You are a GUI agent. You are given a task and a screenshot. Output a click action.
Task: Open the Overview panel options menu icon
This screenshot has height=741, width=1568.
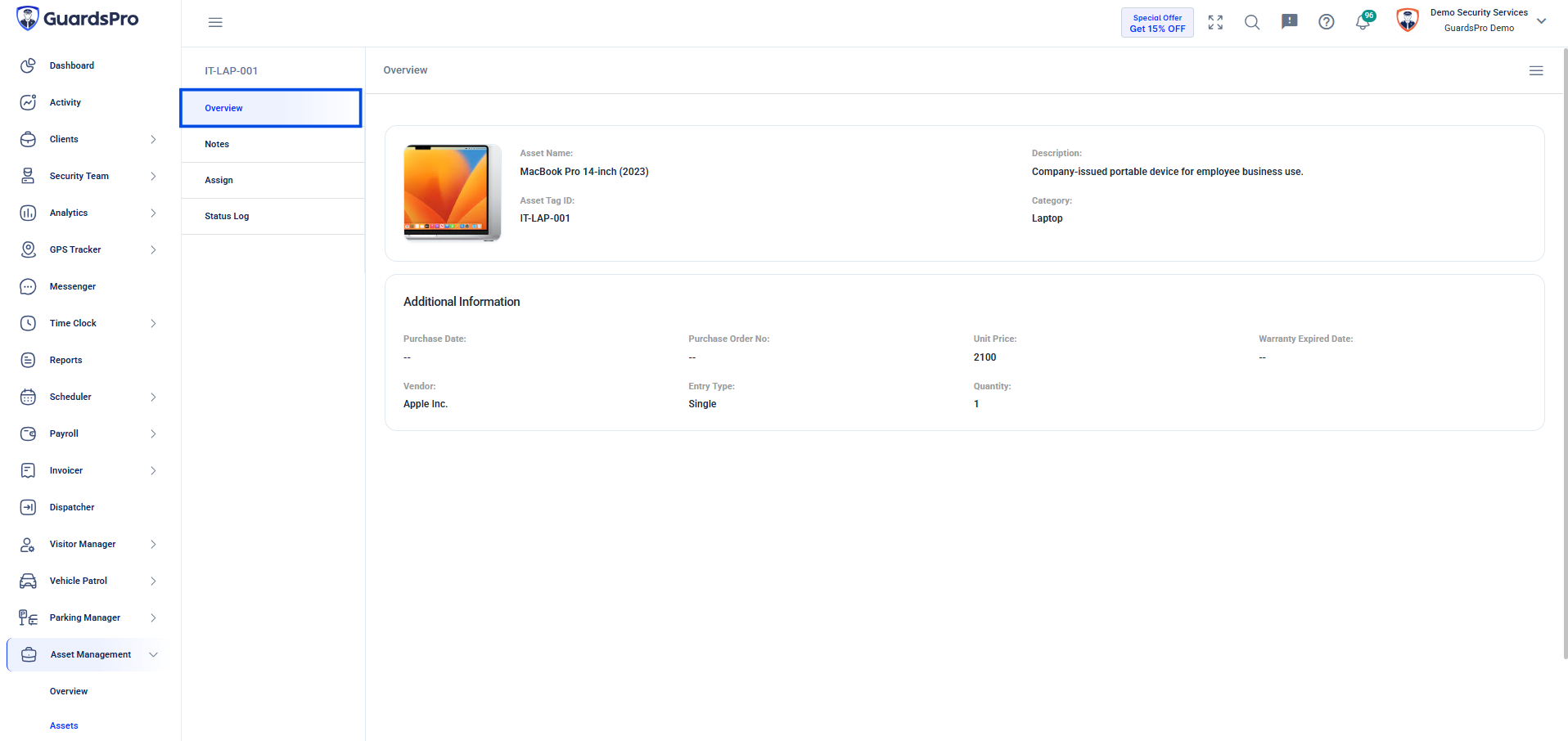[1536, 70]
